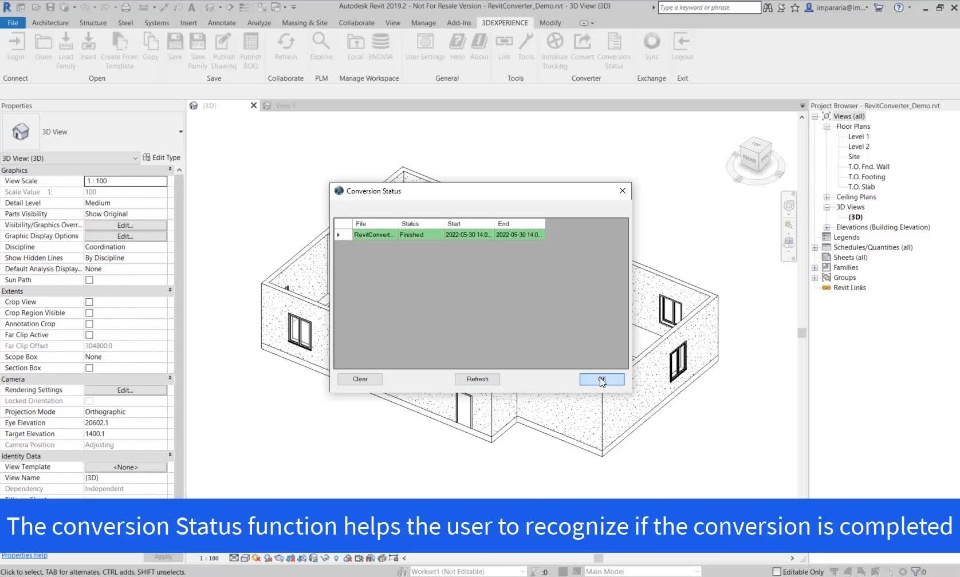Toggle Editable Only checkbox in status bar

tap(776, 571)
